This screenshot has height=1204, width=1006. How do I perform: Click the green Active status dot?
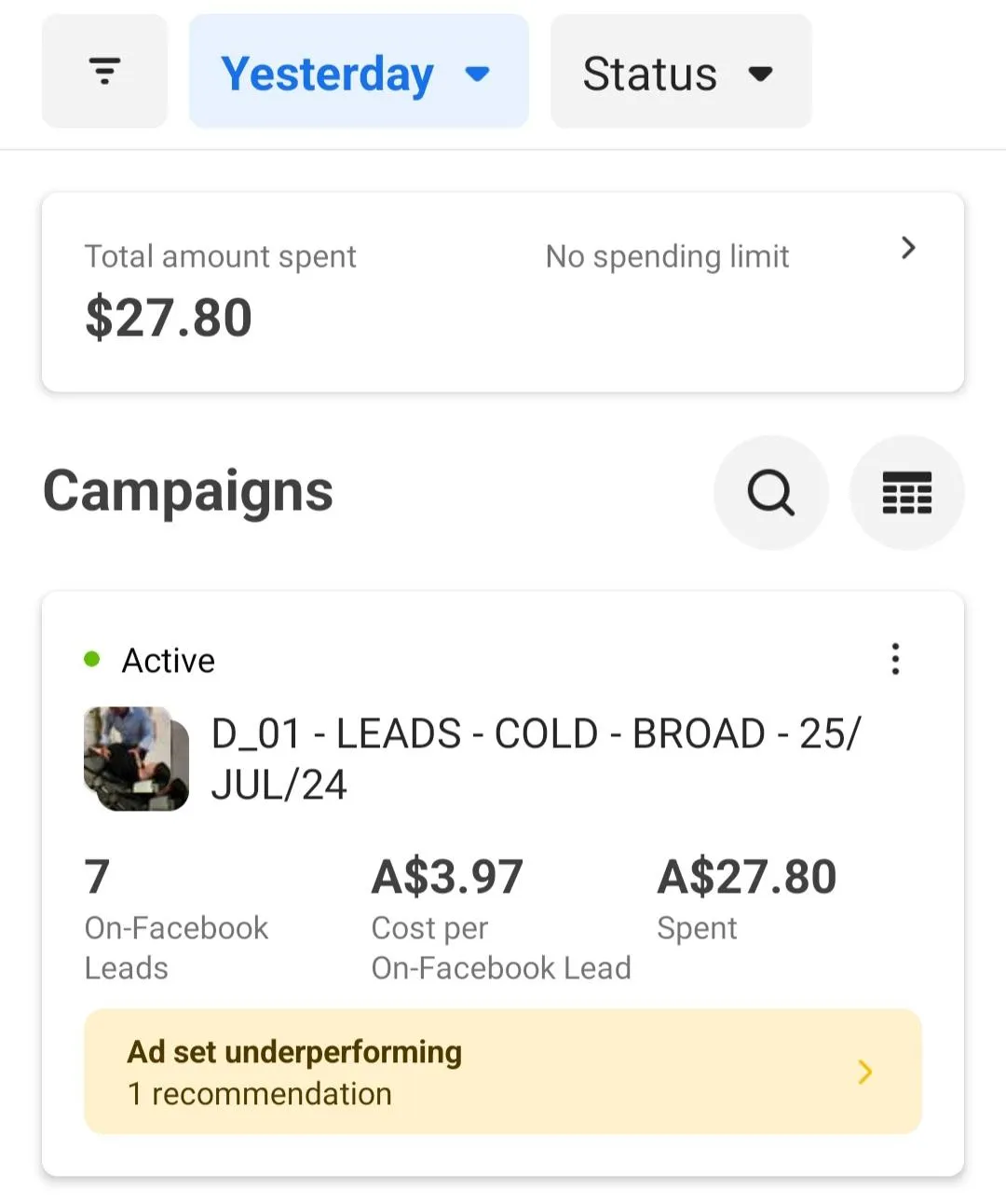[x=92, y=660]
